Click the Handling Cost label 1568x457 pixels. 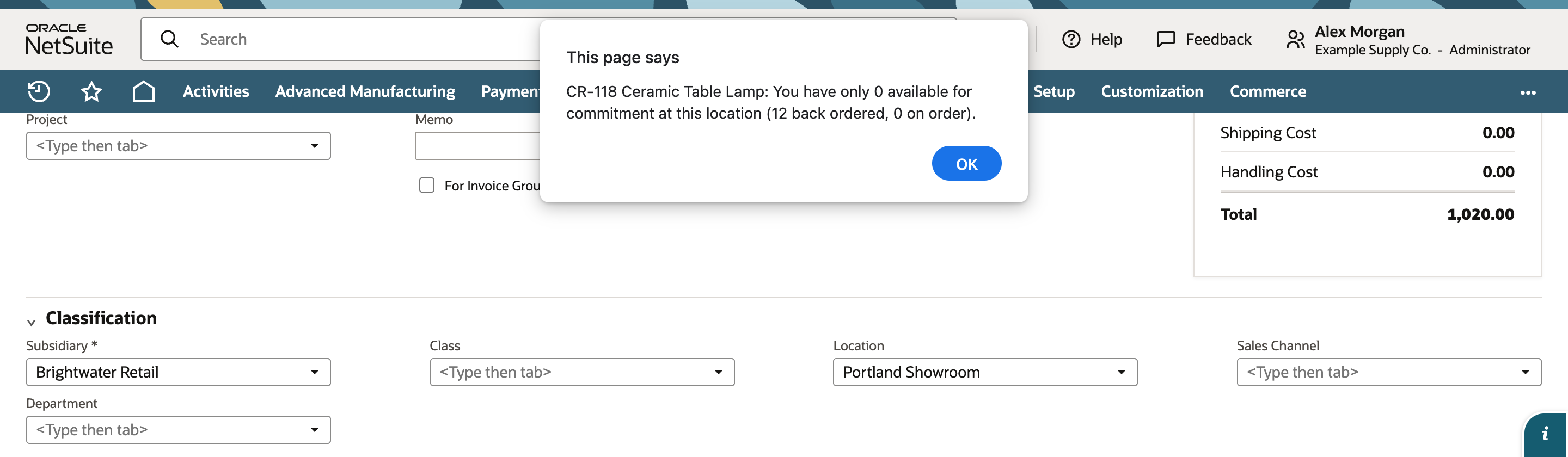click(x=1269, y=171)
